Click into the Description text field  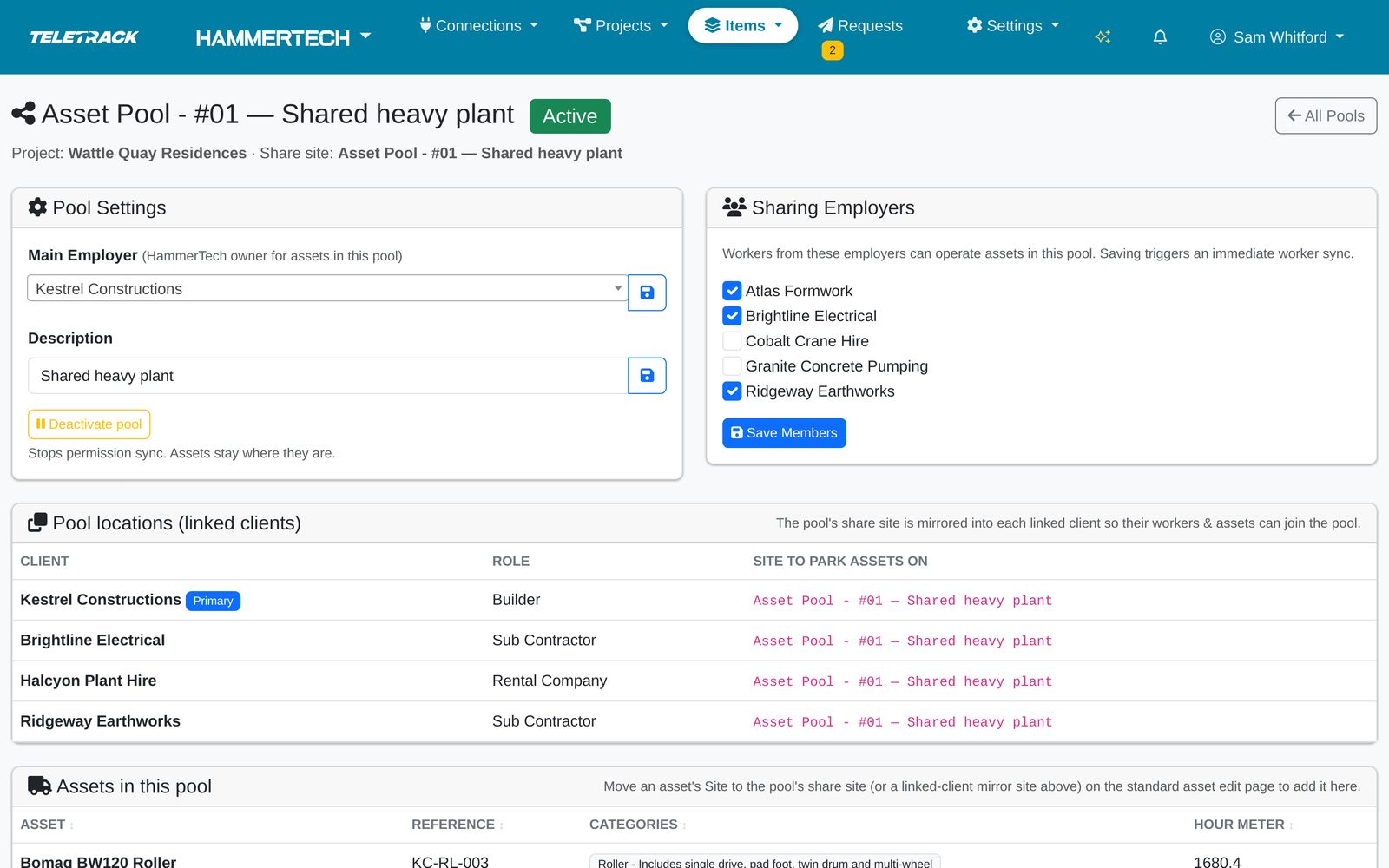point(328,376)
